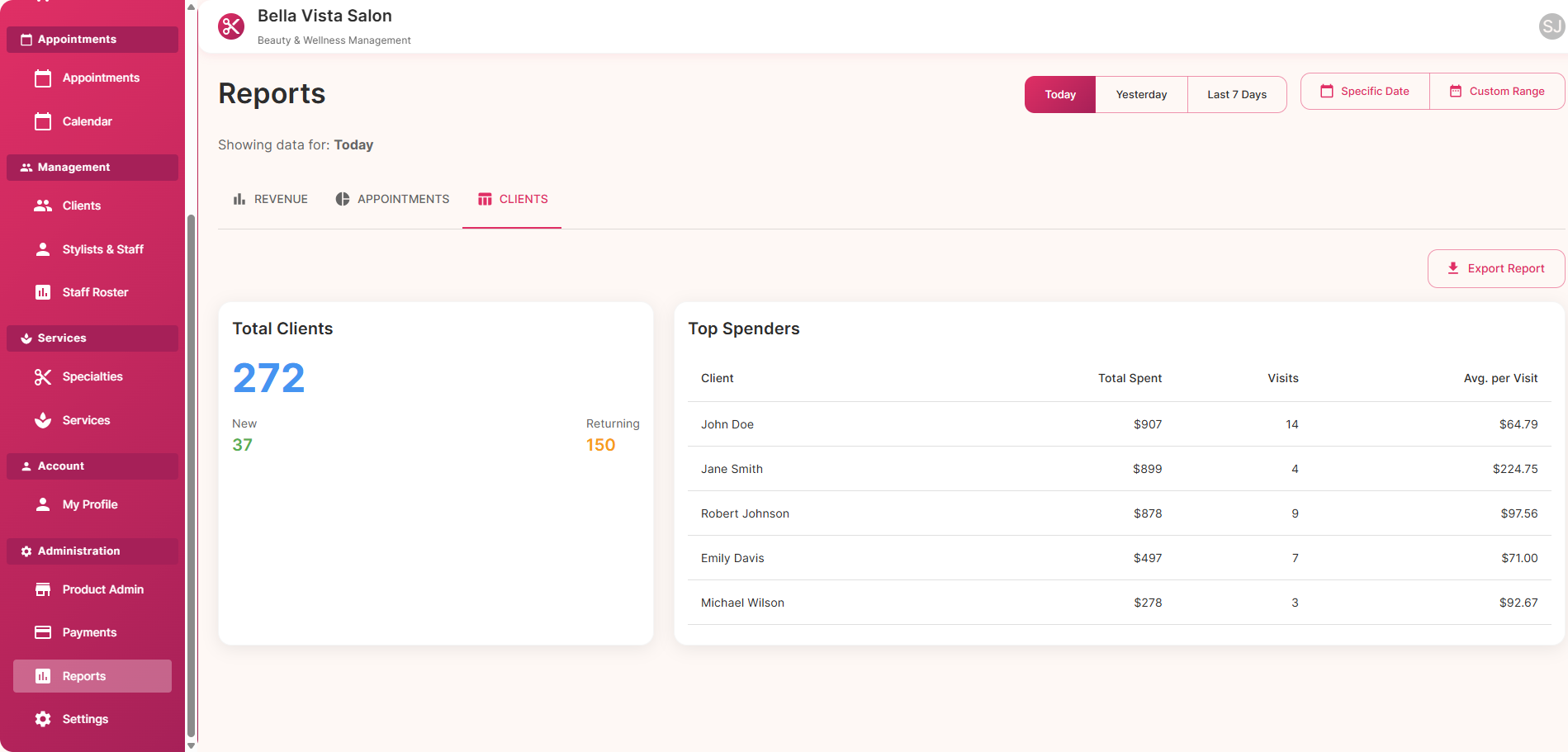Select the Yesterday date filter
This screenshot has height=752, width=1568.
(x=1141, y=95)
